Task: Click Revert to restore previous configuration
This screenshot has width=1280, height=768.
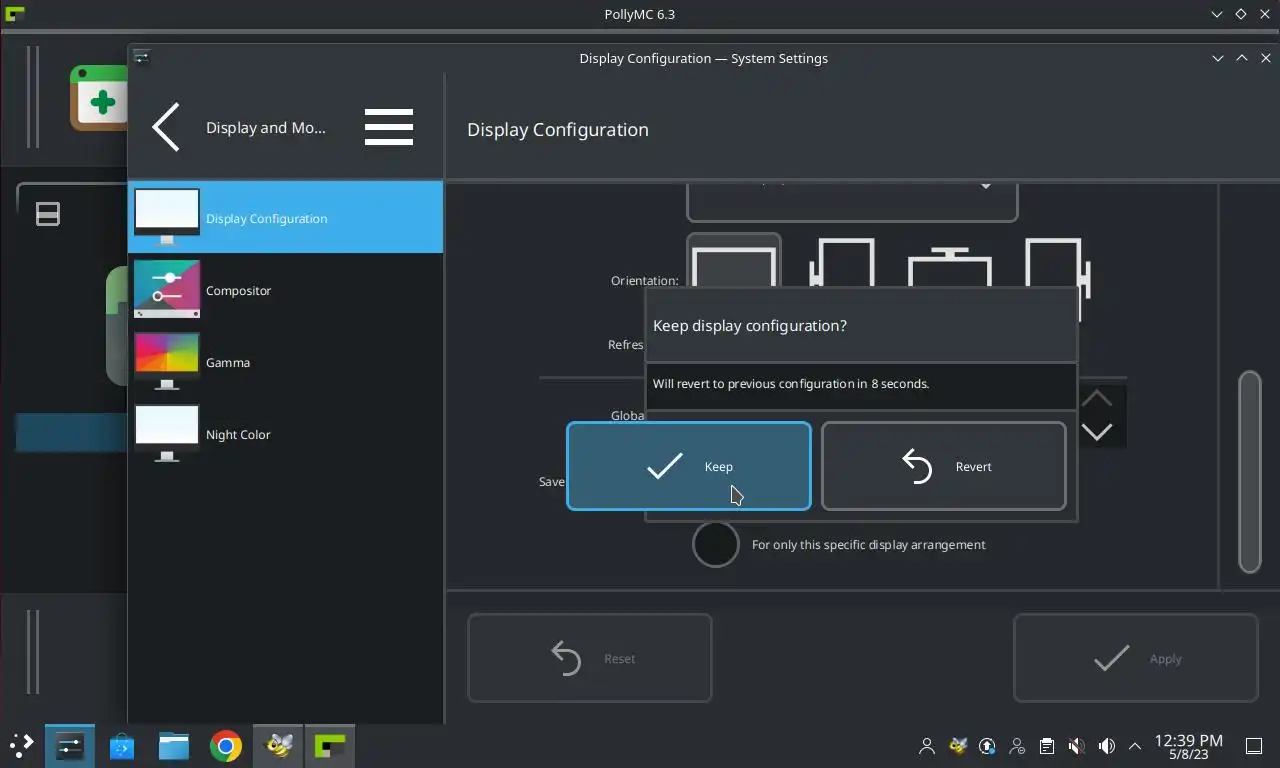Action: pos(943,466)
